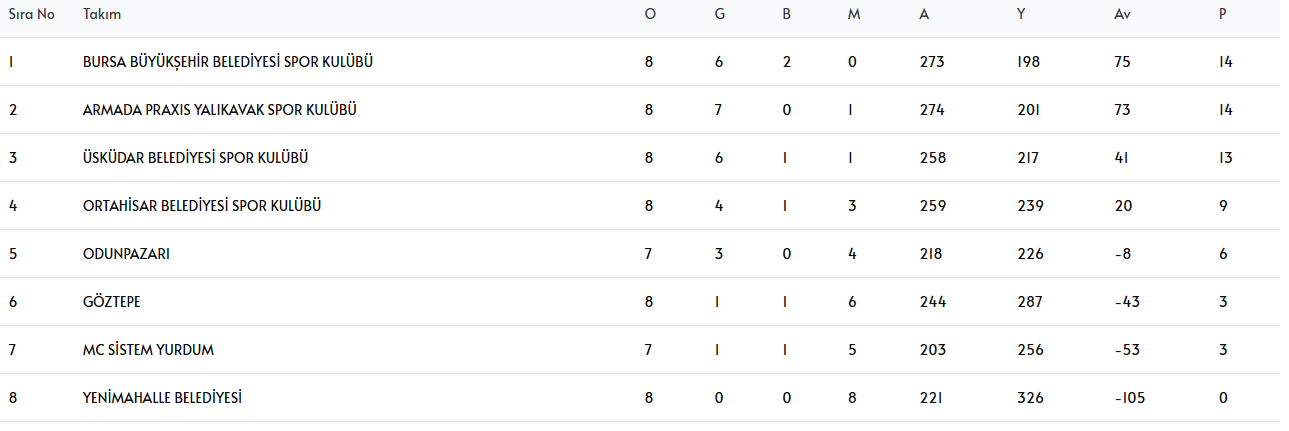Click the A column header
This screenshot has width=1289, height=431.
pyautogui.click(x=924, y=15)
